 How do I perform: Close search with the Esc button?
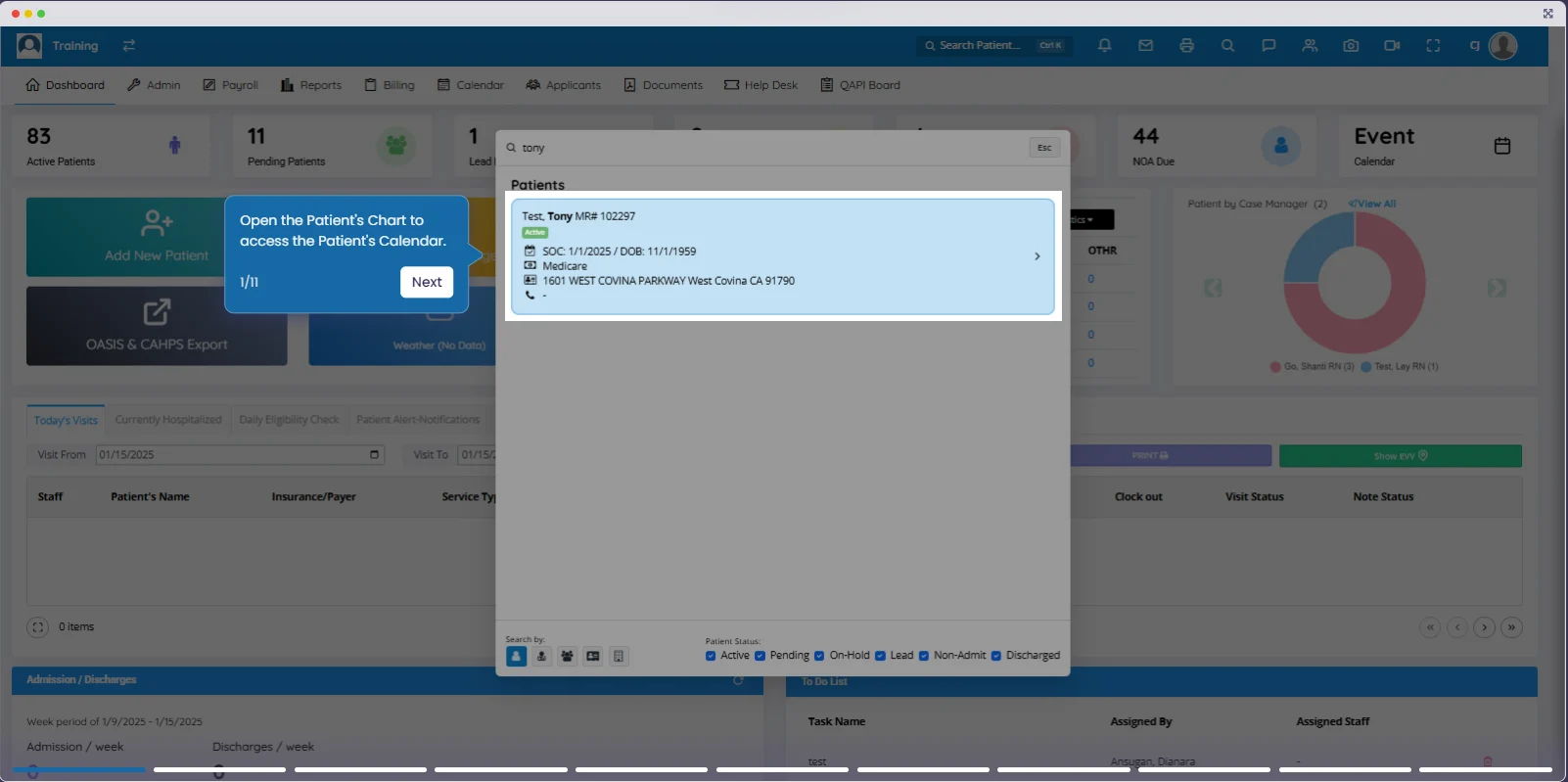click(1044, 148)
